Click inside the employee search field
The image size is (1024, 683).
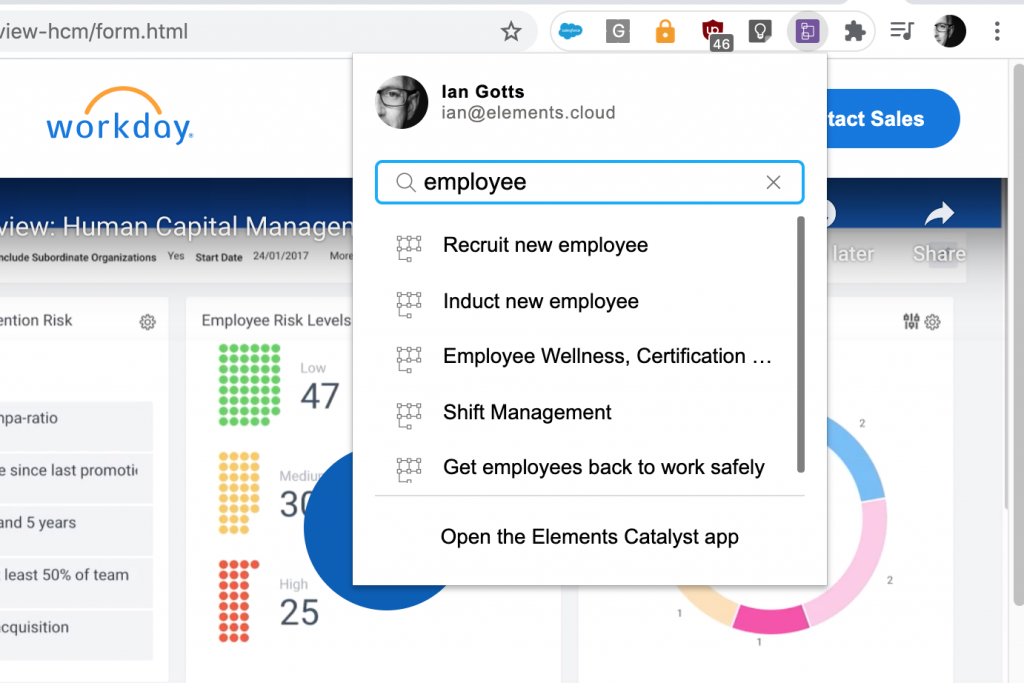[580, 182]
